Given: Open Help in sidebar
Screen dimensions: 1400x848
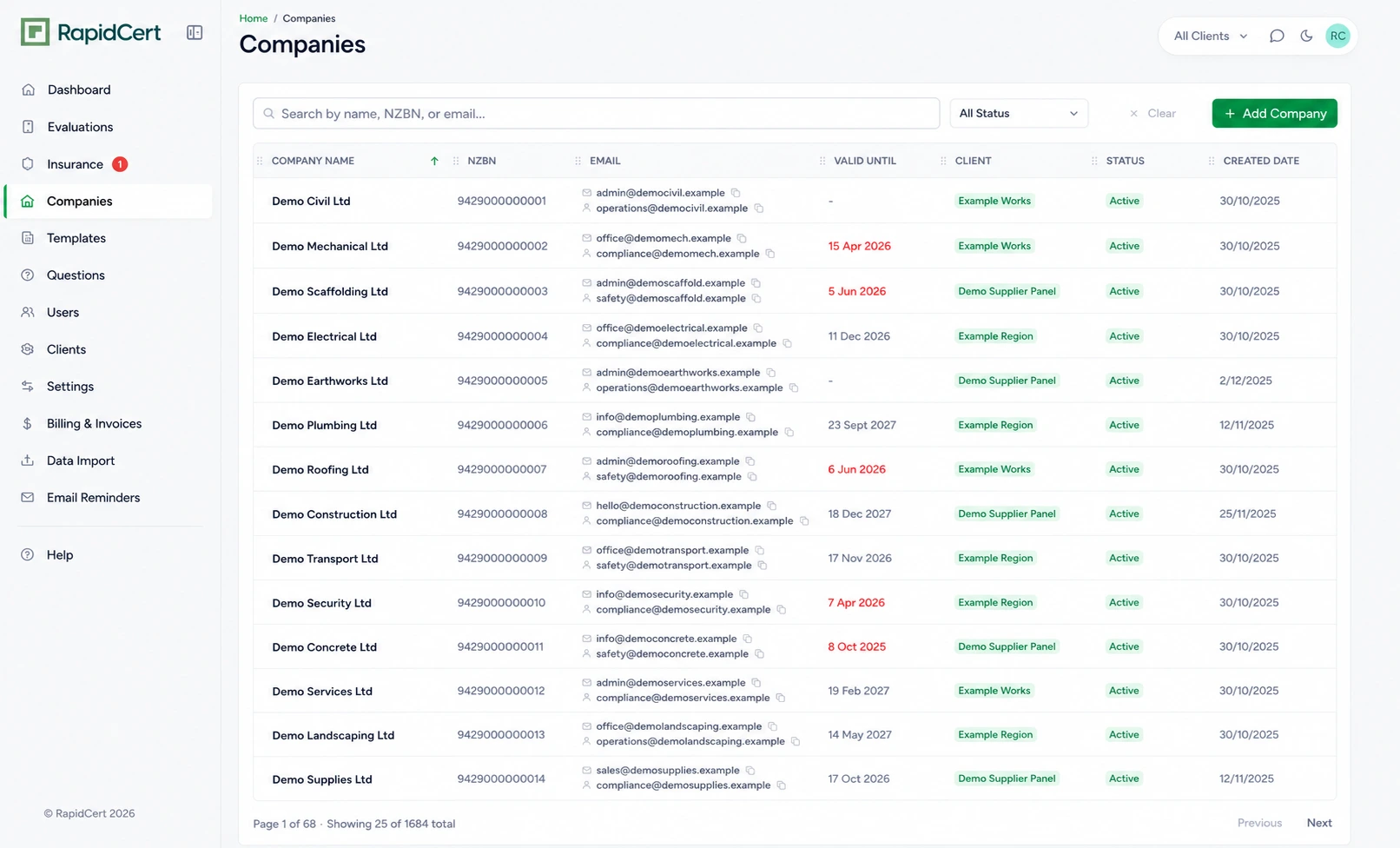Looking at the screenshot, I should (x=59, y=555).
